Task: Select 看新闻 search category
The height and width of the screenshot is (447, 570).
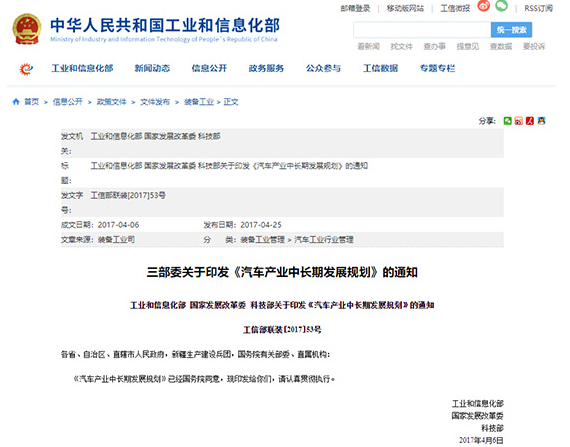Action: (x=369, y=47)
